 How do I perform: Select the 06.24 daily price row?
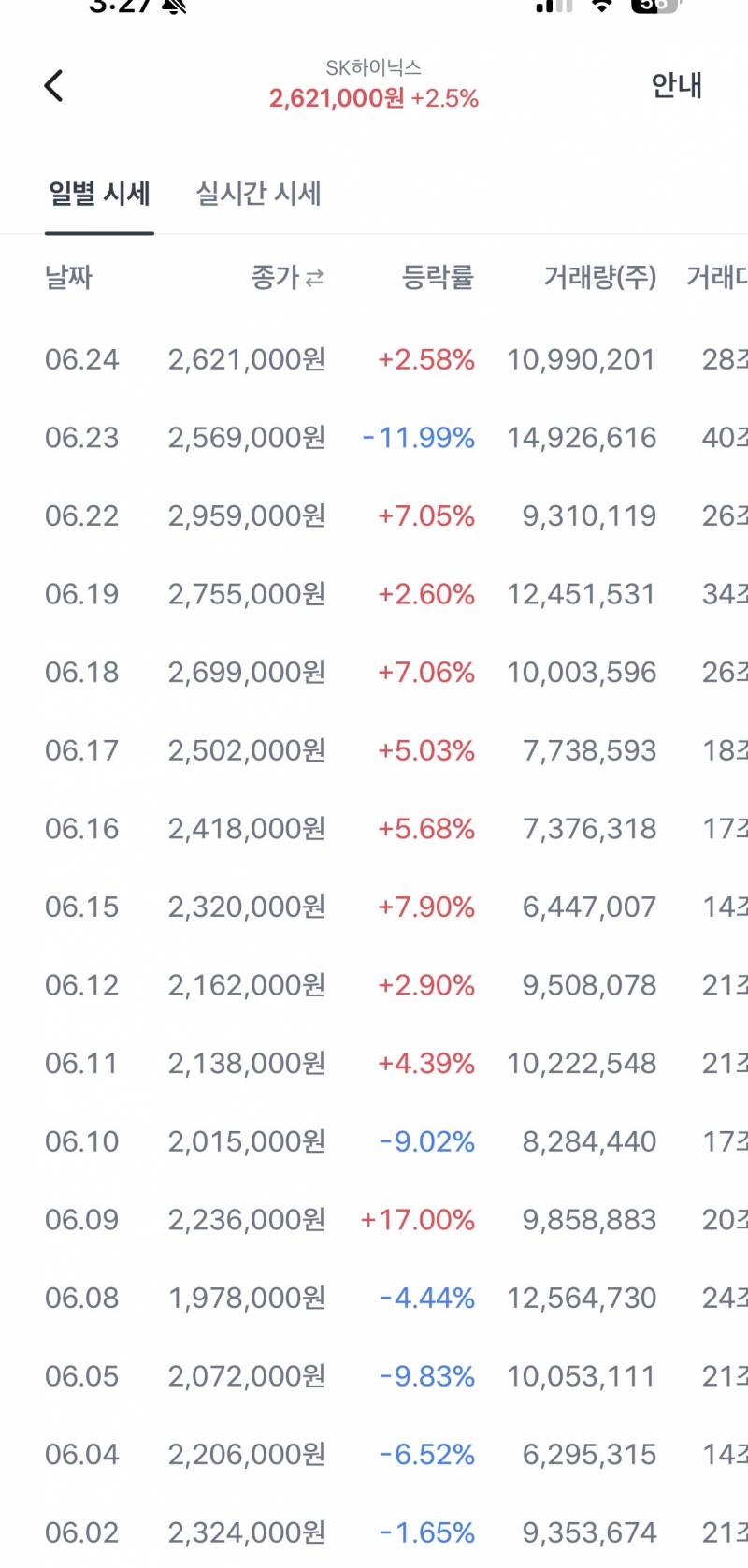point(374,360)
